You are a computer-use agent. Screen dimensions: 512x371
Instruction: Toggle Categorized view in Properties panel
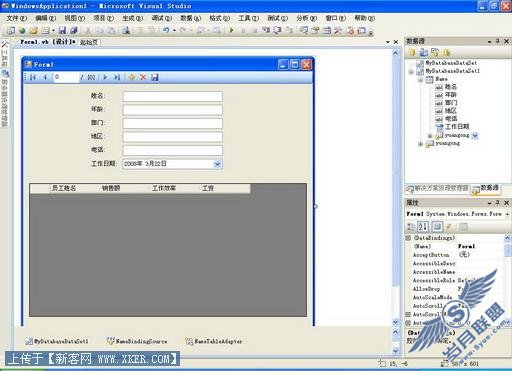(x=411, y=227)
